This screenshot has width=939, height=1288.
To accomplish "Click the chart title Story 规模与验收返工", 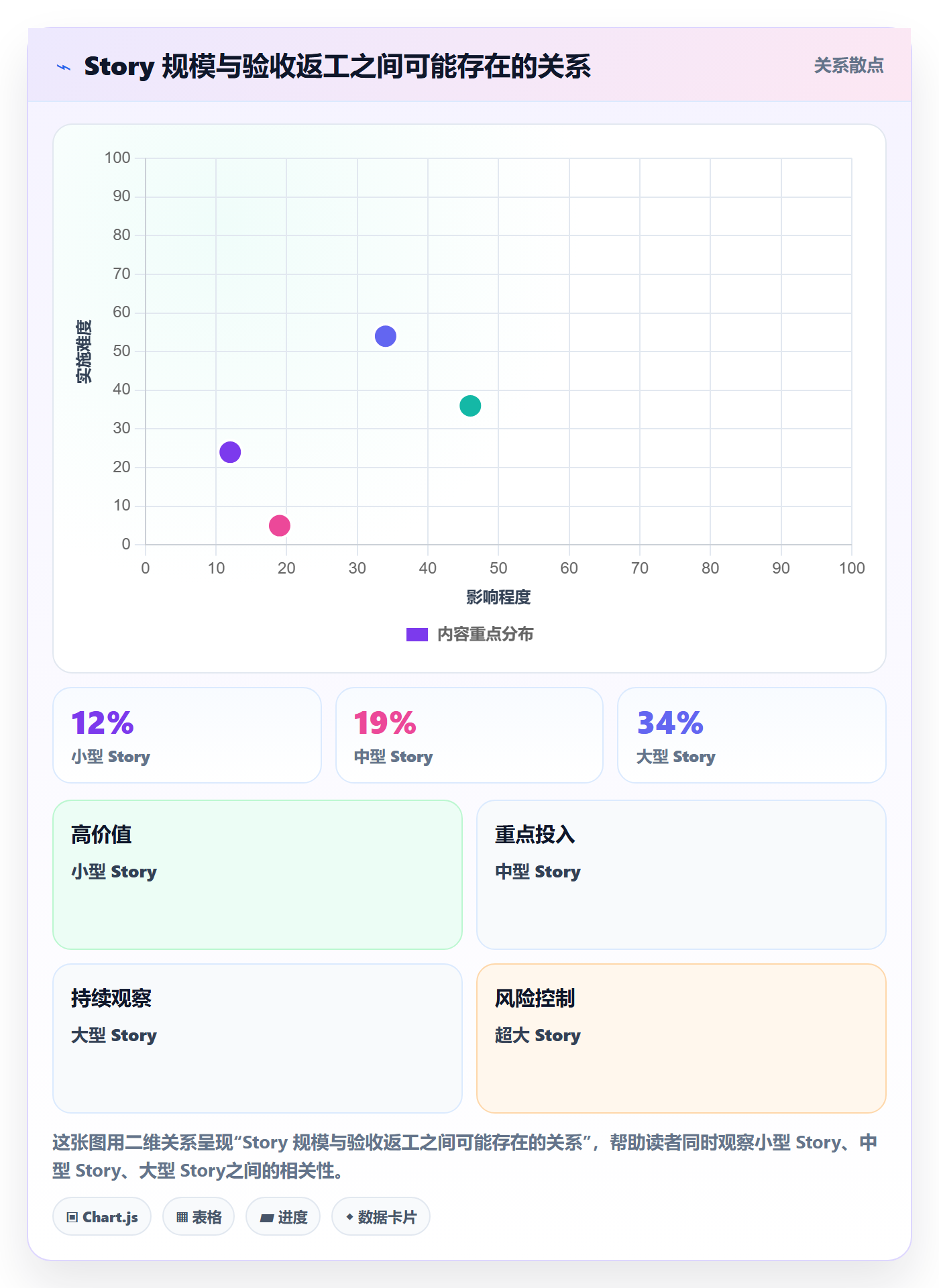I will [x=337, y=66].
